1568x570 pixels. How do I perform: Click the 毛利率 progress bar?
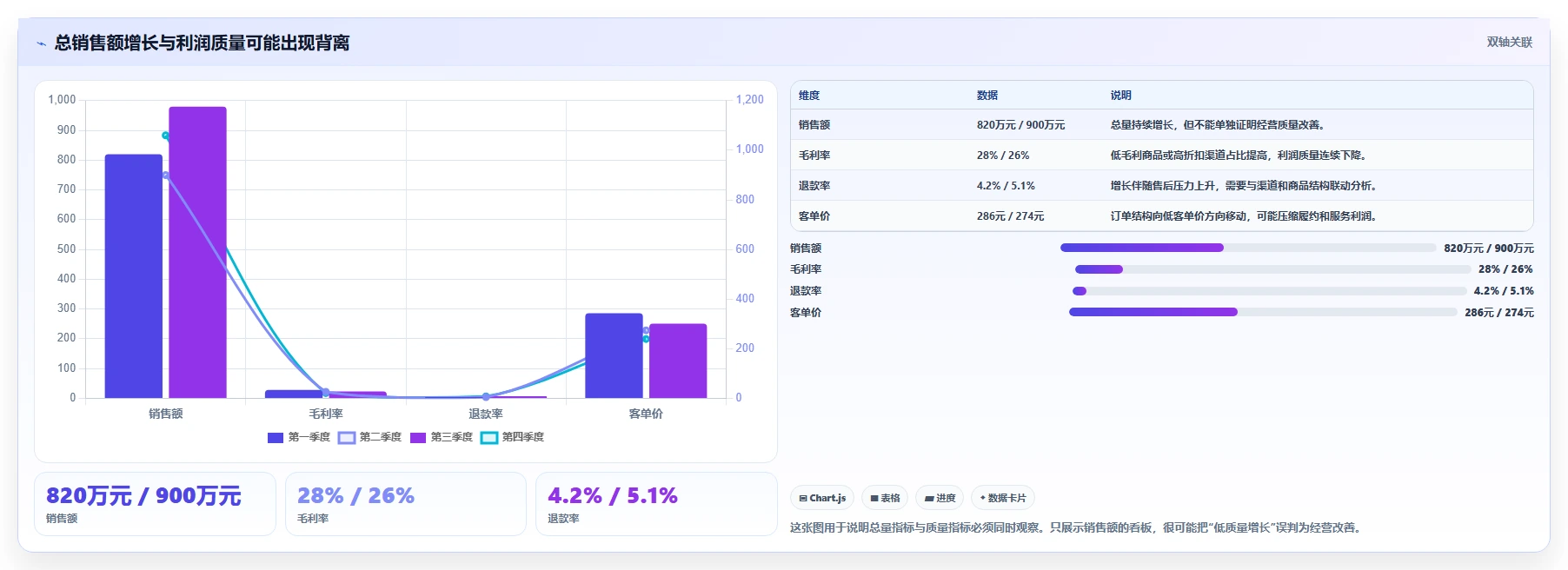1272,269
